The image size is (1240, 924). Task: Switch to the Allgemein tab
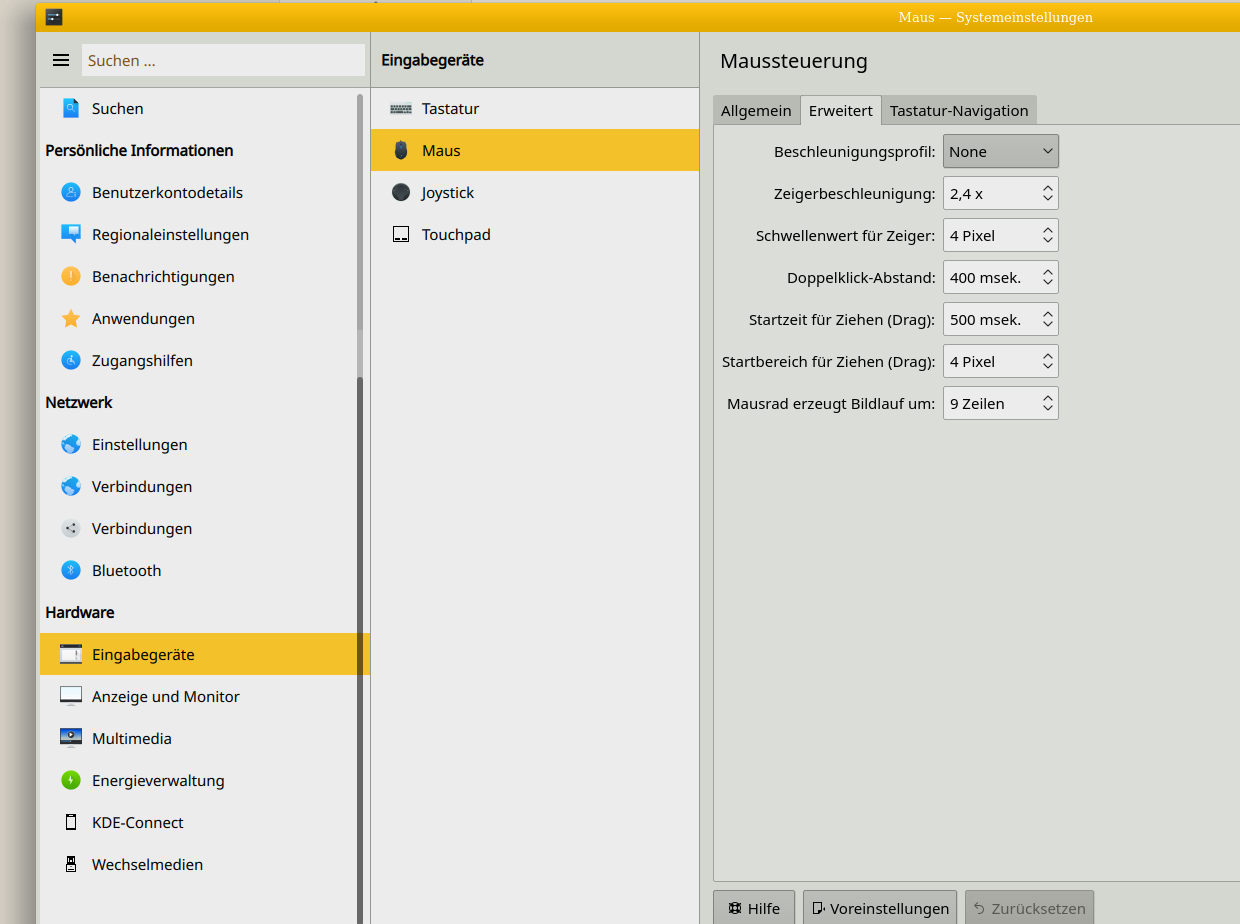[x=756, y=110]
